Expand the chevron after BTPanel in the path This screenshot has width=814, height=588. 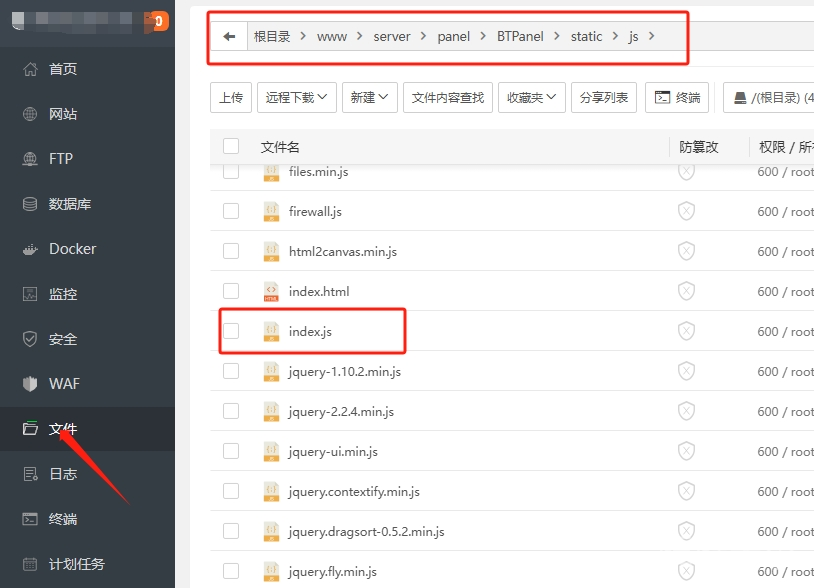click(557, 36)
